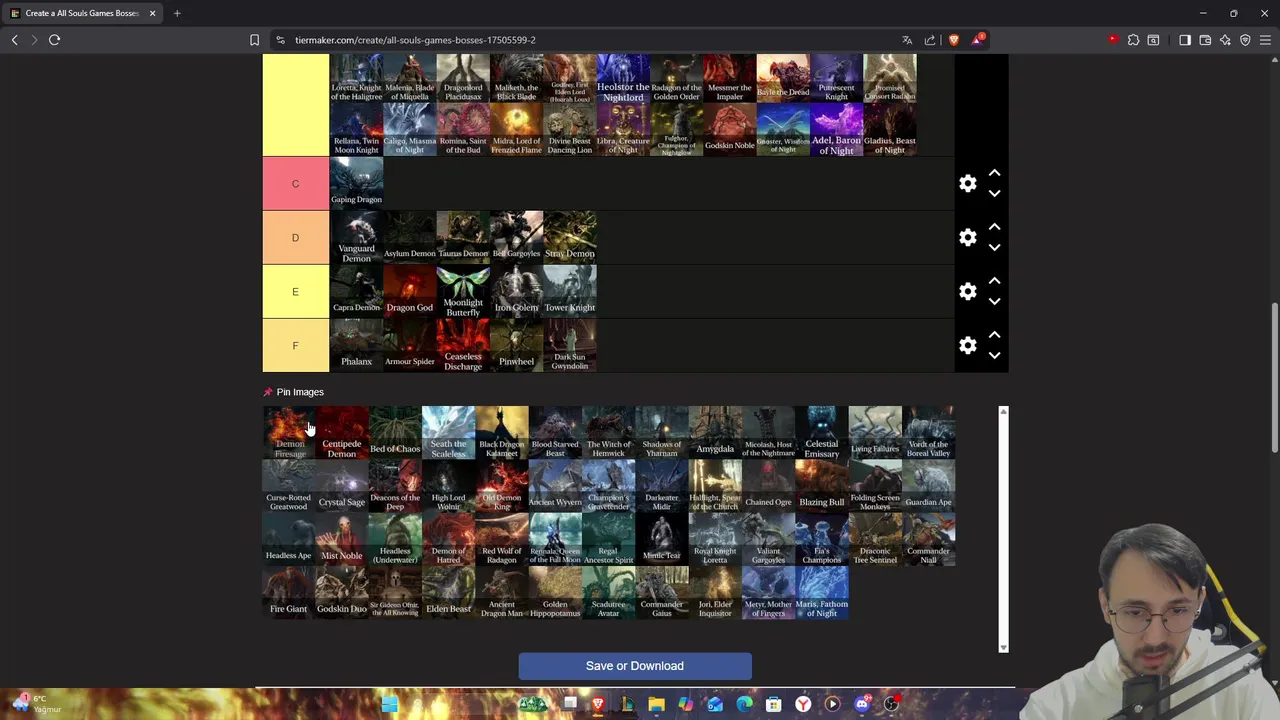This screenshot has width=1280, height=720.
Task: Select the Darkeater Midir image
Action: 662,486
